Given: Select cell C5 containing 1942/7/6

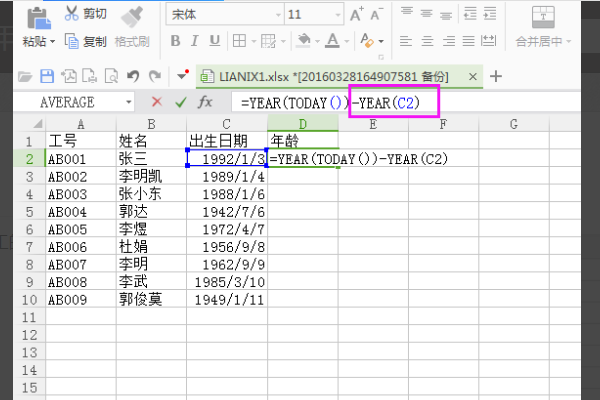Looking at the screenshot, I should pos(227,212).
